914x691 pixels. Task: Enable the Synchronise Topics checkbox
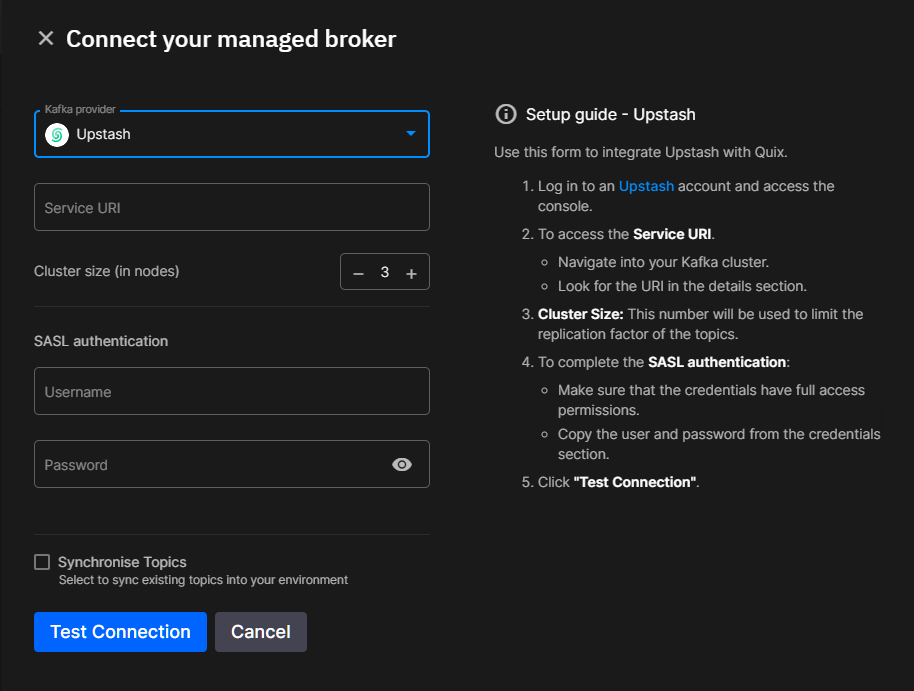click(x=42, y=562)
